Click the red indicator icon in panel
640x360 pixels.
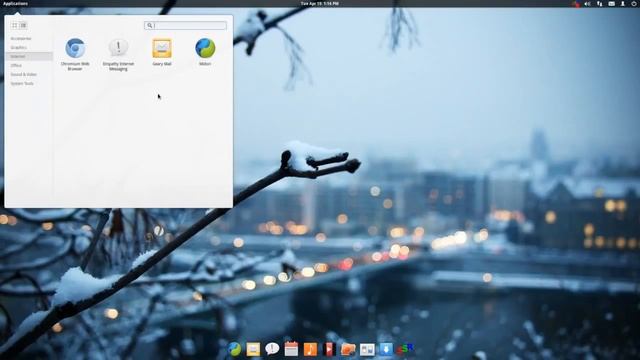pyautogui.click(x=576, y=4)
